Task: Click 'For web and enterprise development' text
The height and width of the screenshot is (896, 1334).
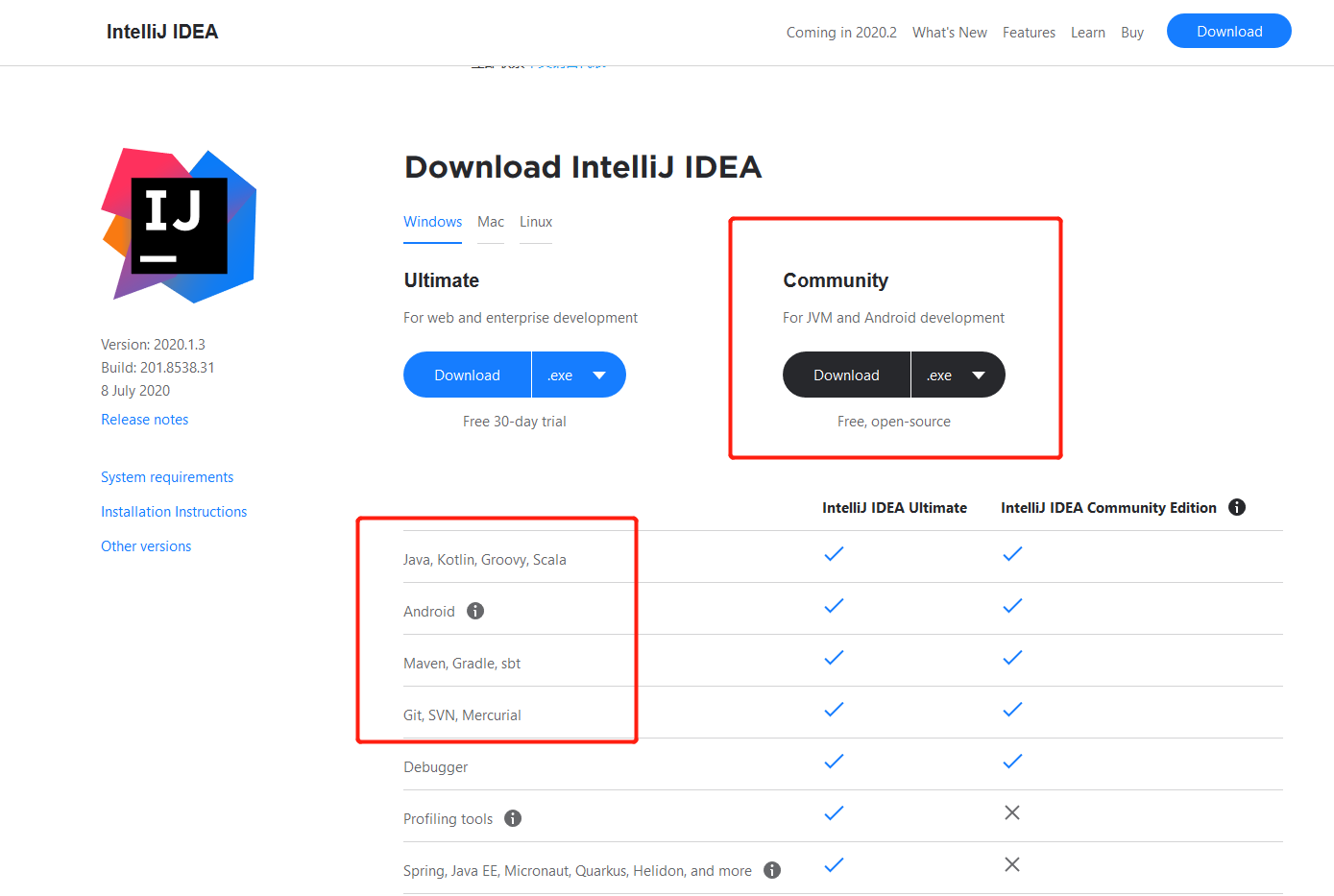Action: coord(521,318)
